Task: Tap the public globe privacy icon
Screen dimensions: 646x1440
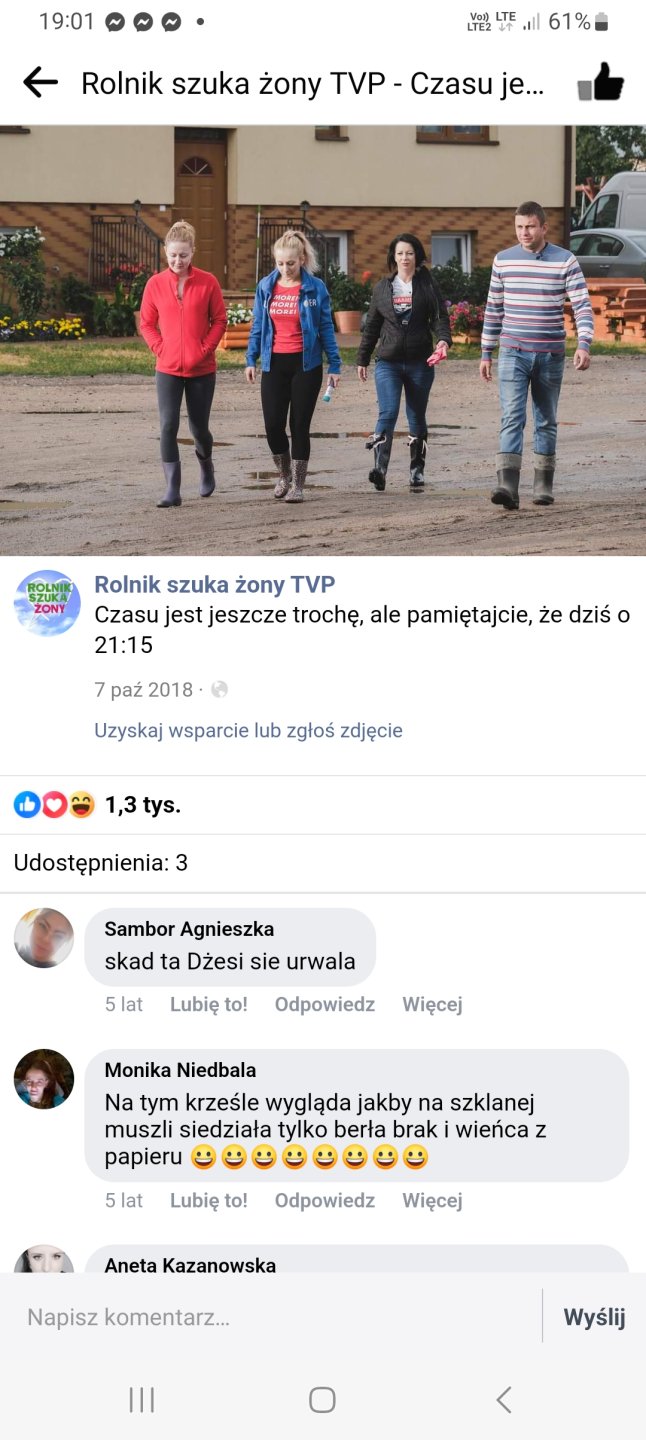Action: [220, 690]
